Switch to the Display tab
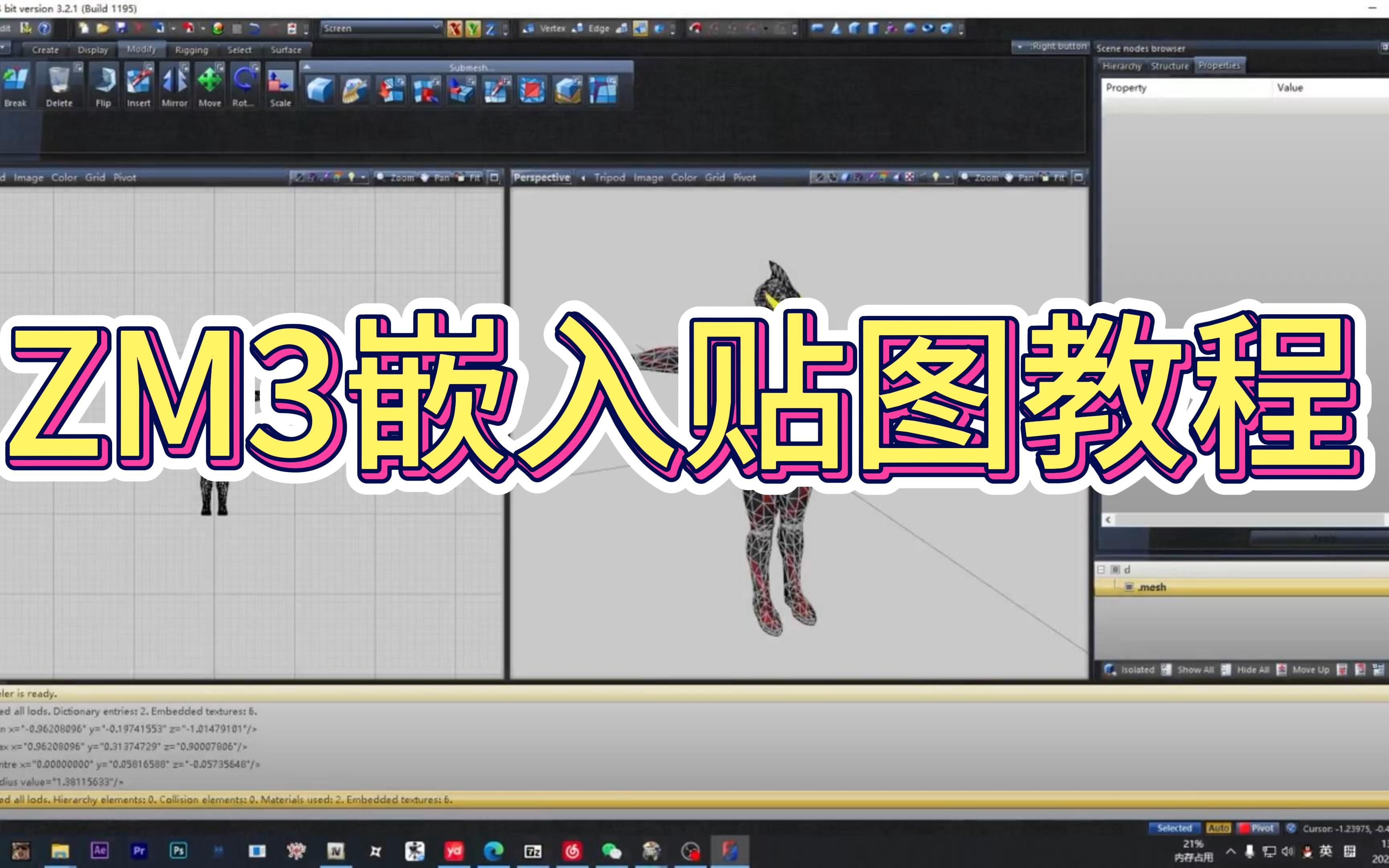This screenshot has height=868, width=1389. [x=93, y=50]
